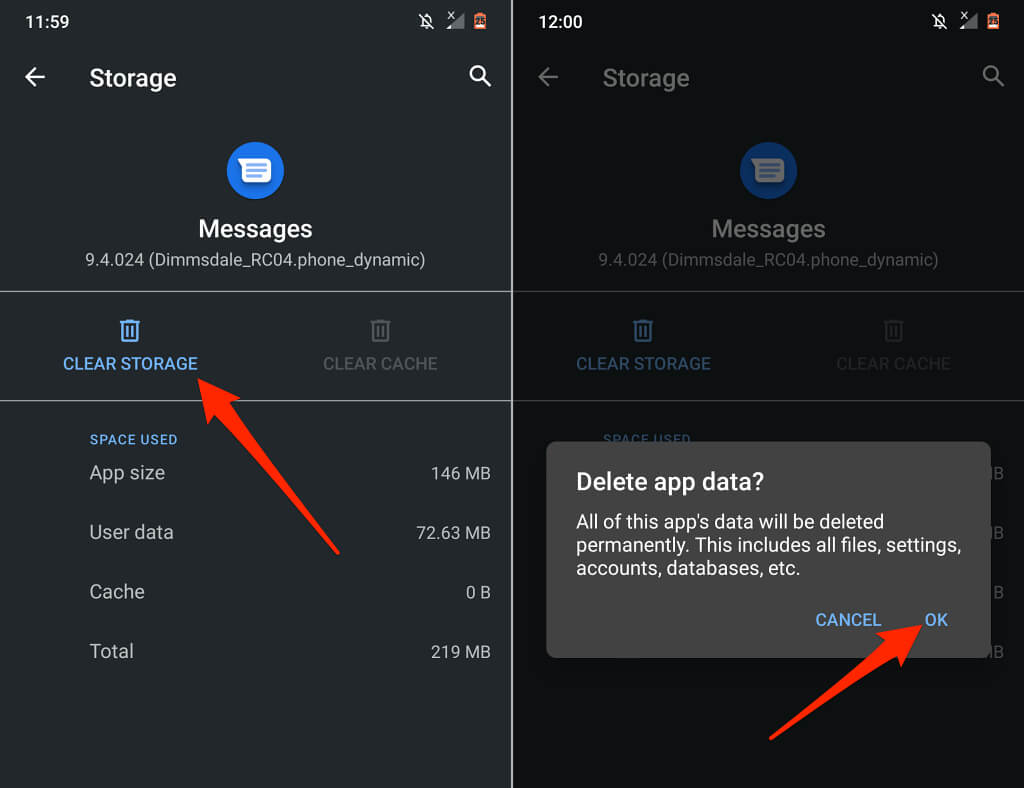This screenshot has height=788, width=1024.
Task: Tap the 11:59 clock in the status bar
Action: pyautogui.click(x=48, y=21)
